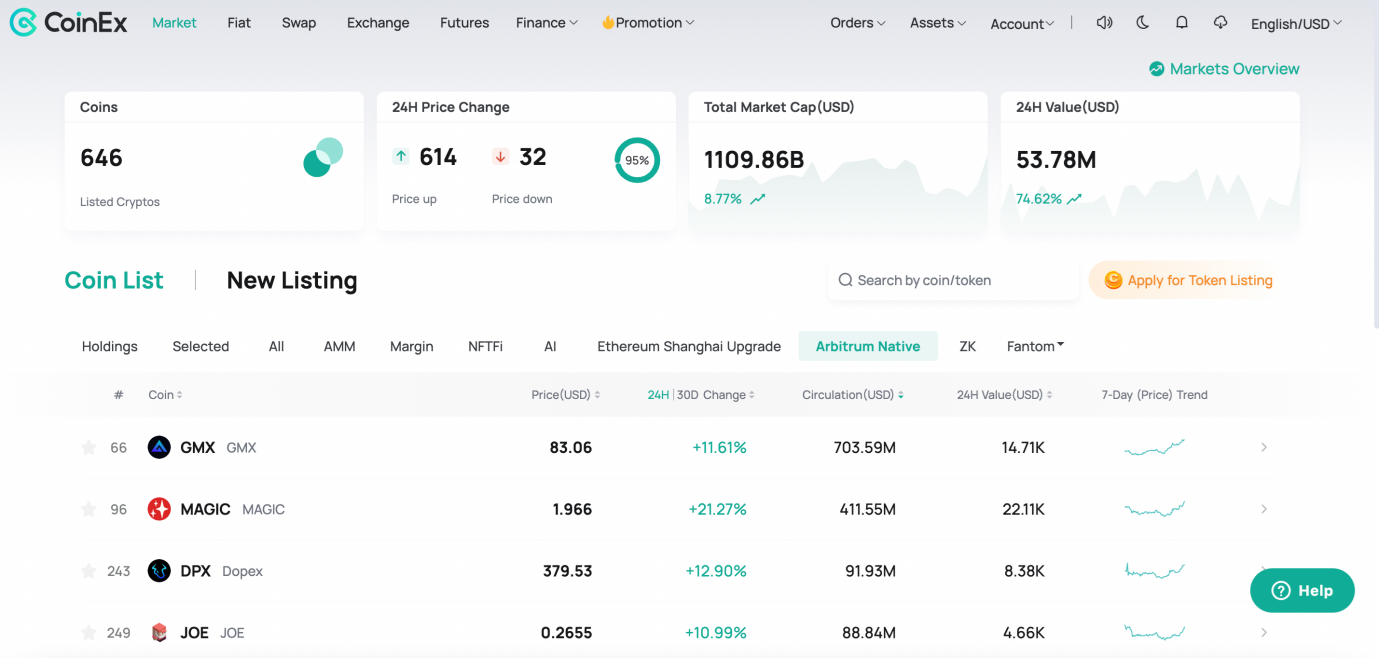The height and width of the screenshot is (658, 1379).
Task: Open MAGIC row details arrow
Action: click(1264, 509)
